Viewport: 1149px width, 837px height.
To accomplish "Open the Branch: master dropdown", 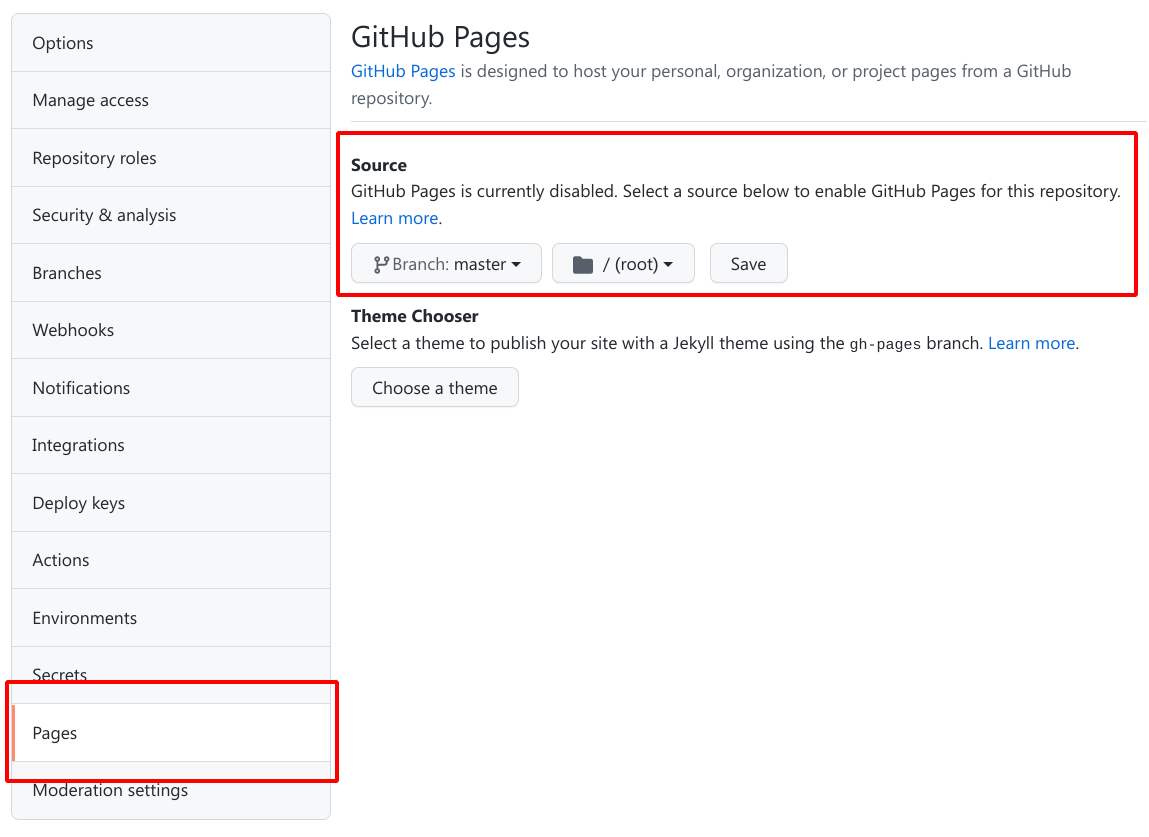I will coord(446,263).
